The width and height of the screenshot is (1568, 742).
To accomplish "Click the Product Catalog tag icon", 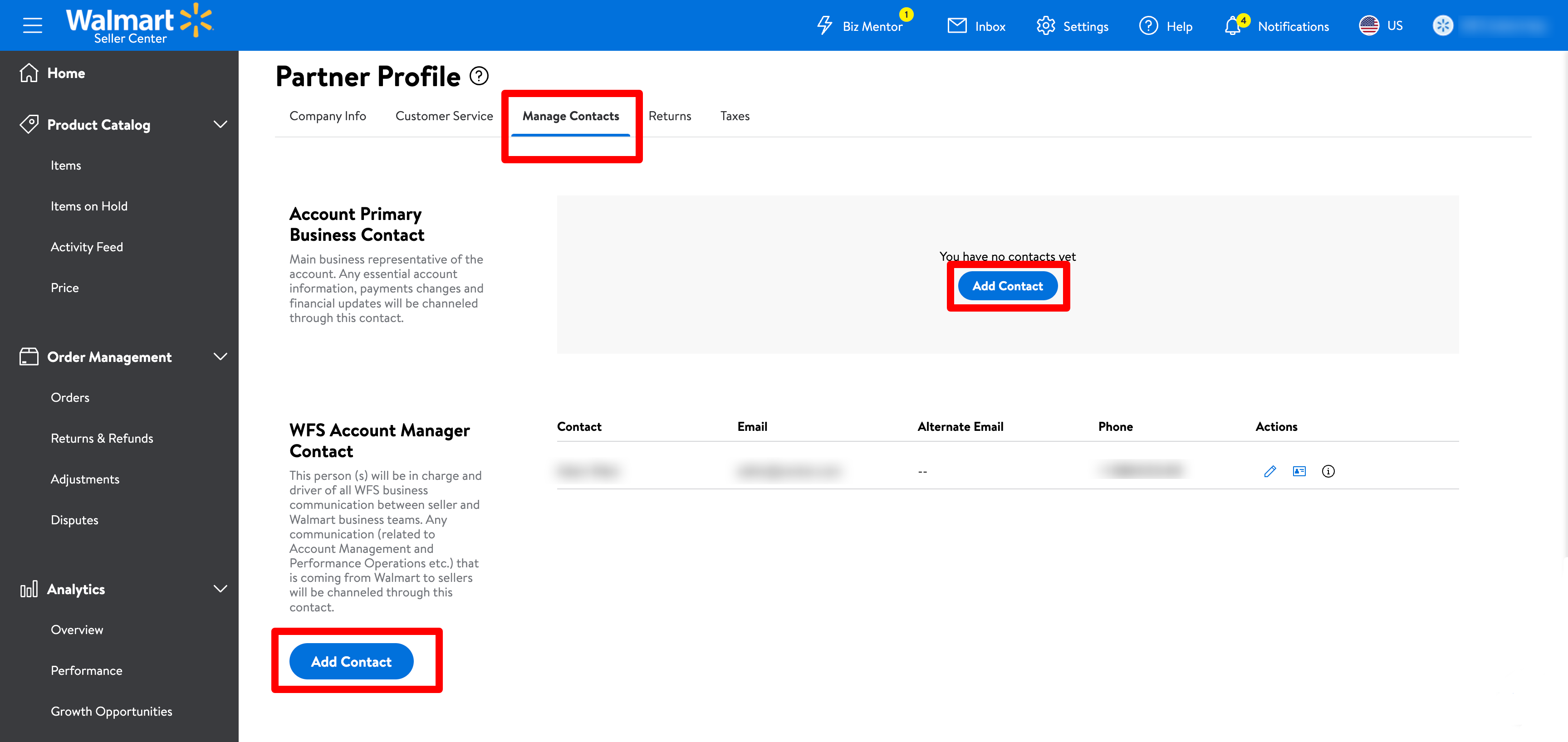I will pyautogui.click(x=29, y=124).
